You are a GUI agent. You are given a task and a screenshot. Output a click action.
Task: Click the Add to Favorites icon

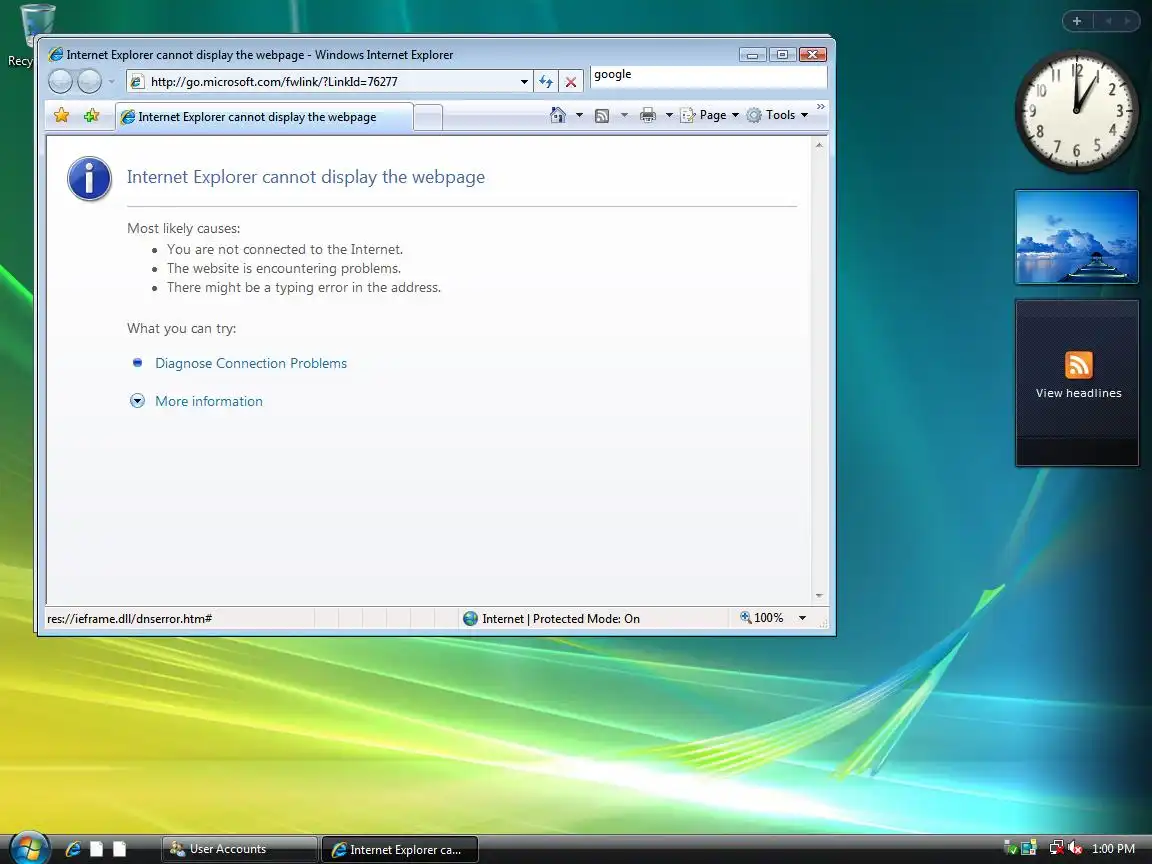point(91,115)
